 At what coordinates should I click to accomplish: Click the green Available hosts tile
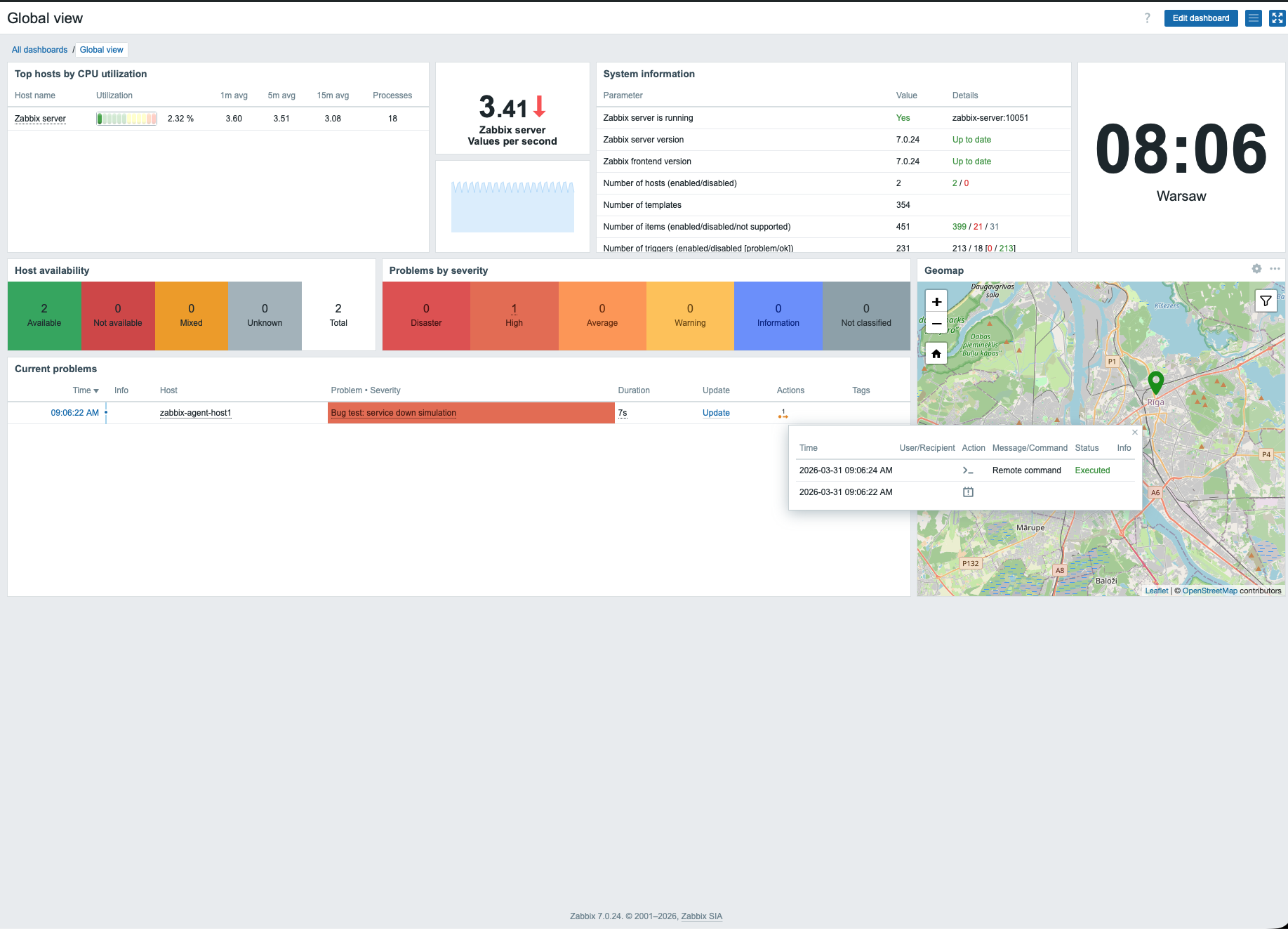[44, 316]
